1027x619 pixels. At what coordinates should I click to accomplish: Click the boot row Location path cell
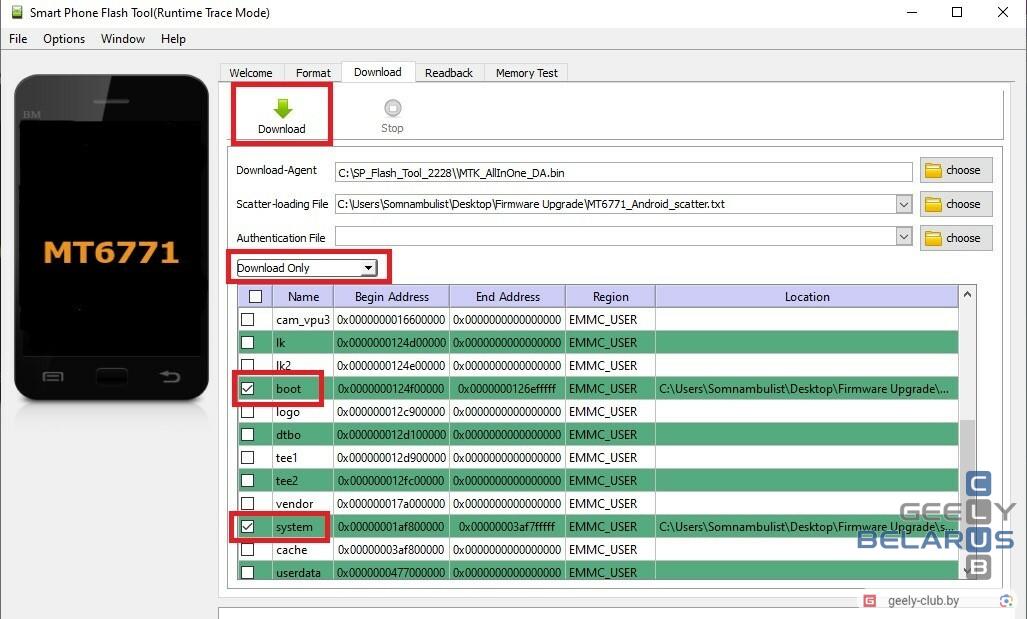[x=806, y=388]
